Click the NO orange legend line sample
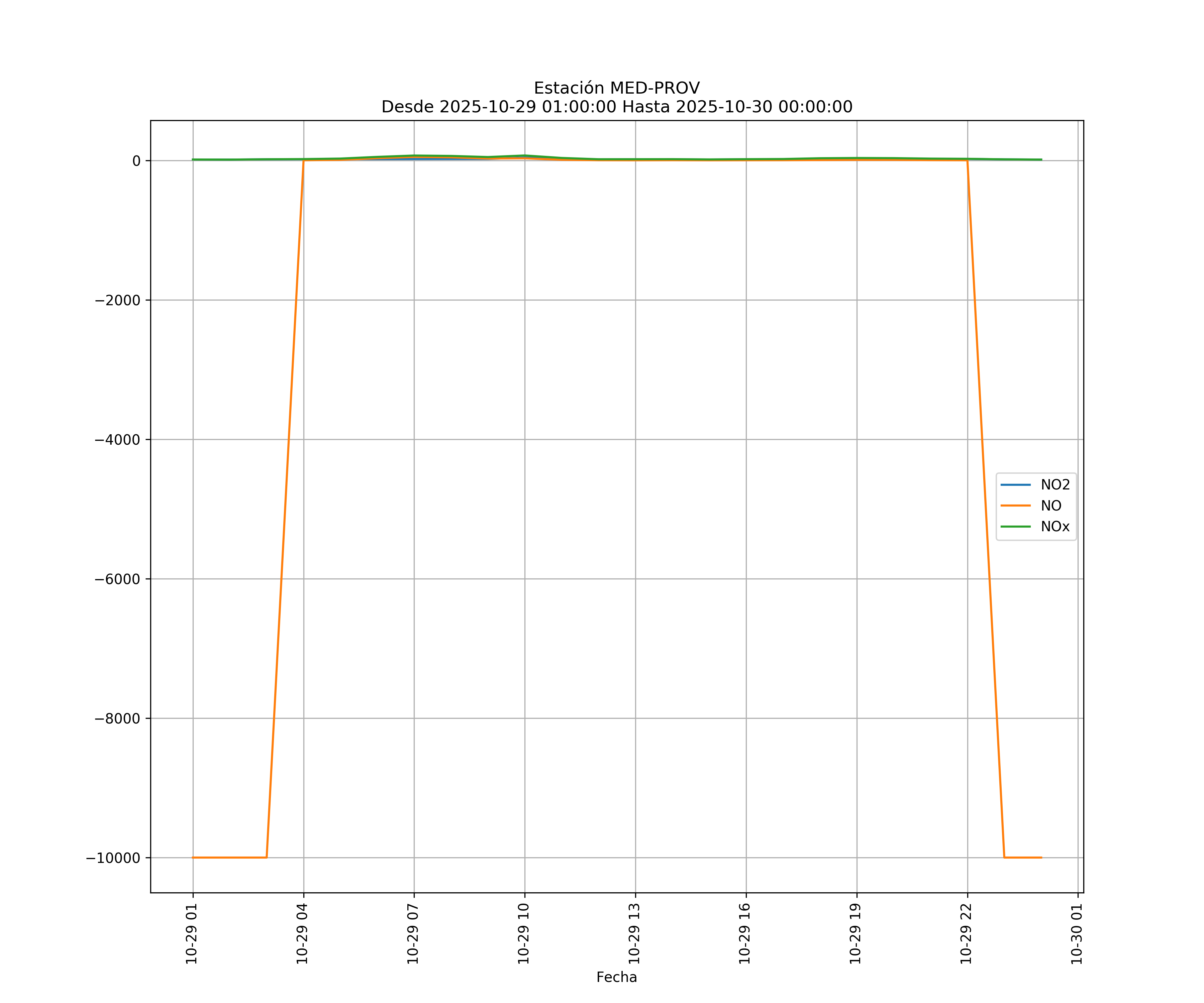 click(x=1015, y=506)
